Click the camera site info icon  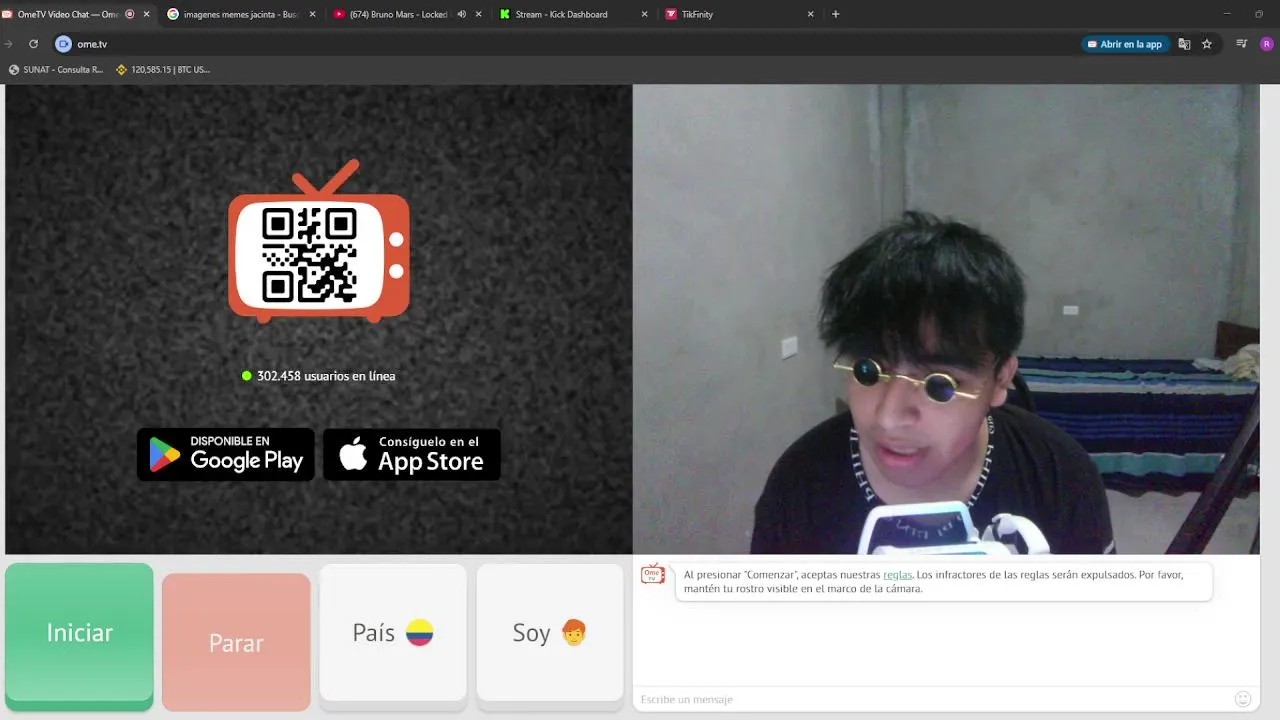[63, 44]
